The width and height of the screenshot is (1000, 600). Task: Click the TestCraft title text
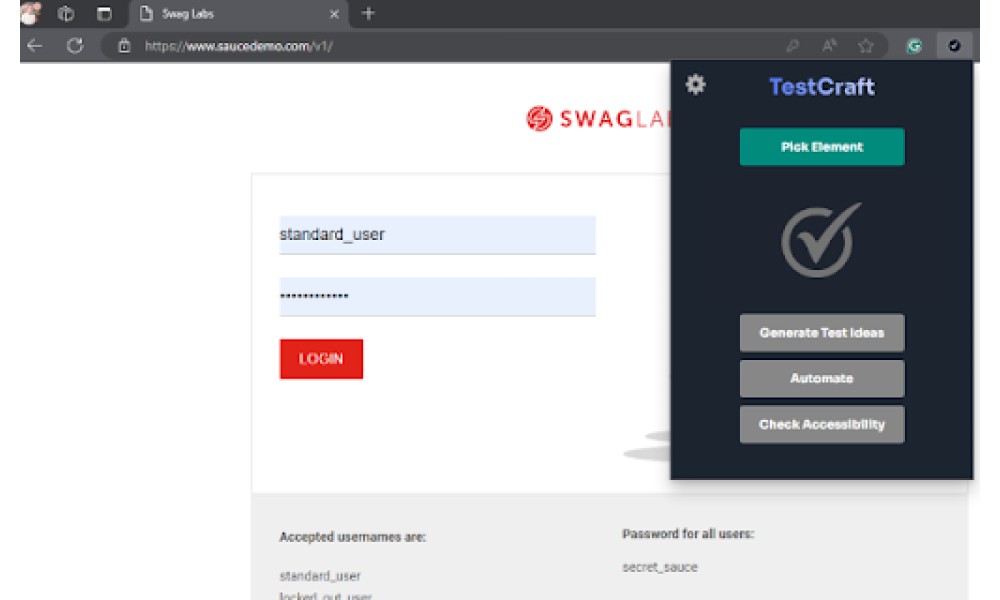click(821, 87)
